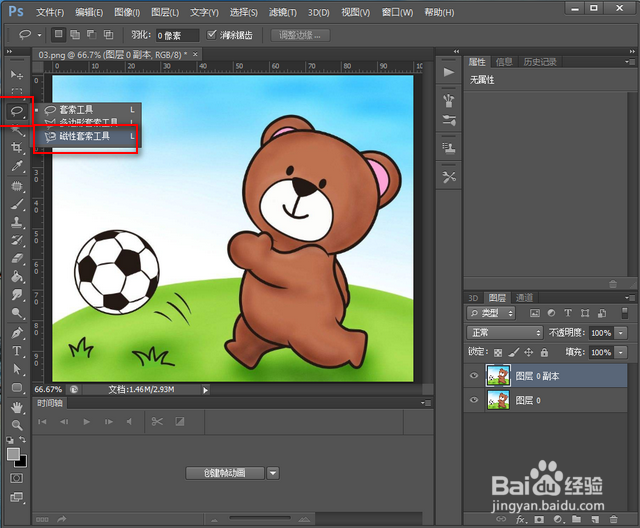Screen dimensions: 640x528
Task: Select the Rectangular Marquee tool
Action: coord(16,91)
